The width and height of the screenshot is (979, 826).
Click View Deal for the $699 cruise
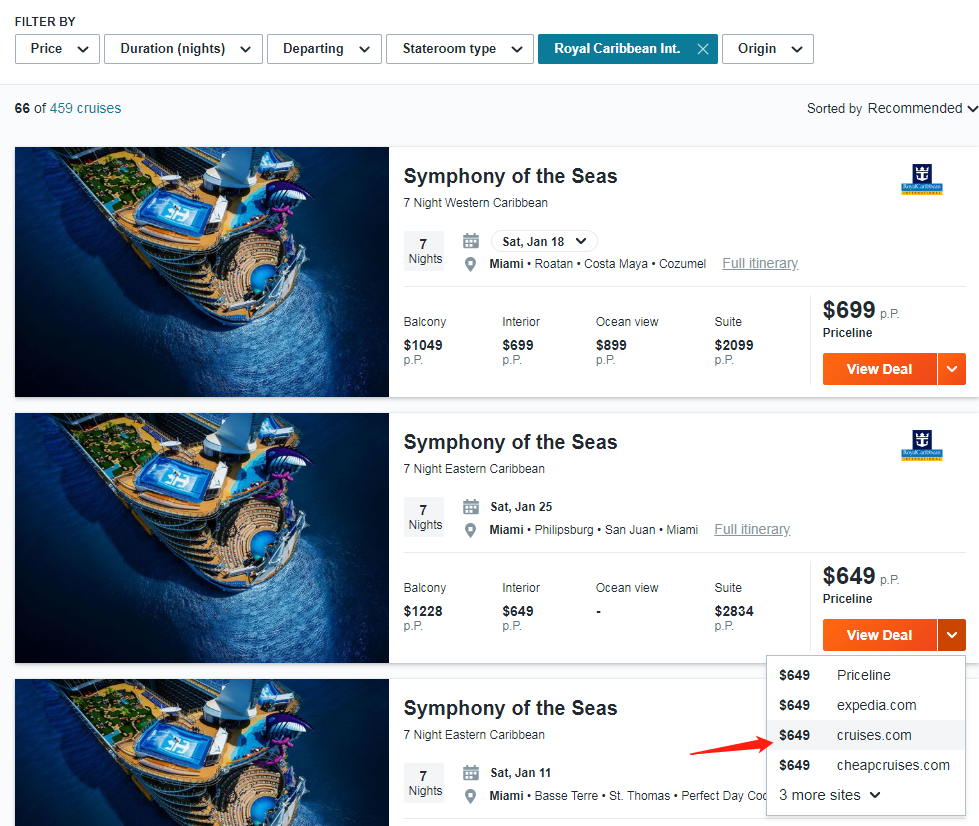pyautogui.click(x=879, y=369)
